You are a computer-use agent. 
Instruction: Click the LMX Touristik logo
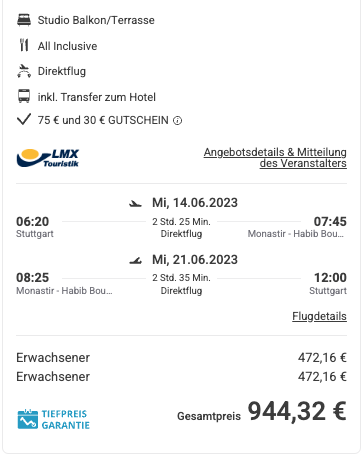[48, 158]
